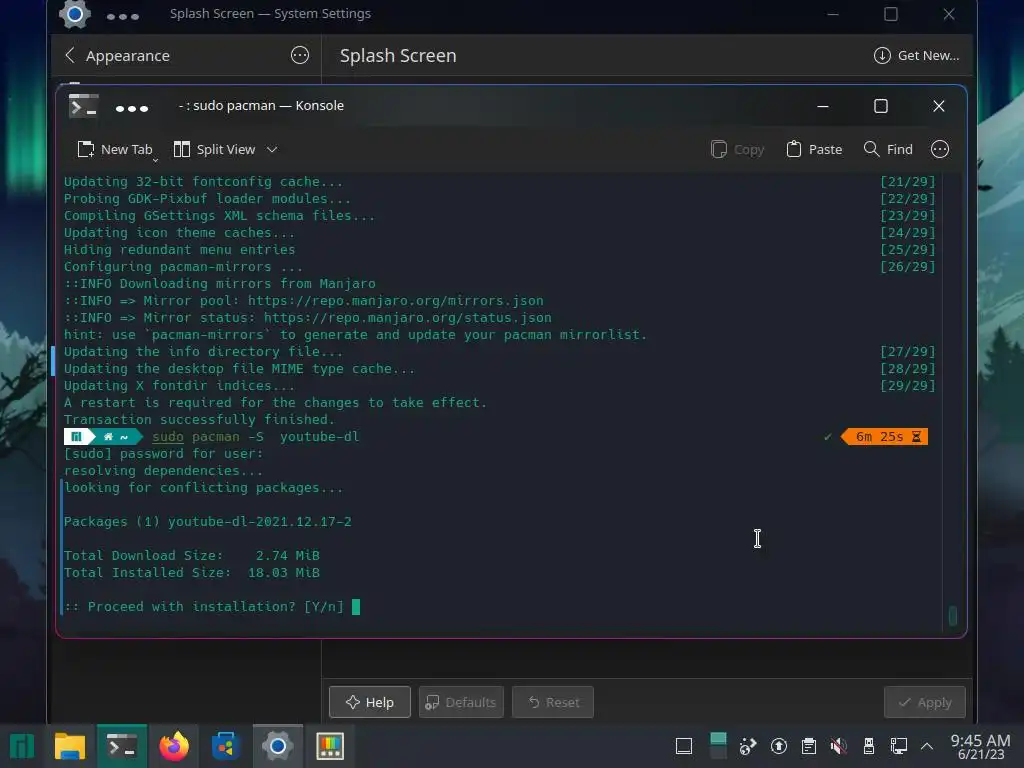1024x768 pixels.
Task: Click Konsole's vertical scrollbar handle
Action: click(x=953, y=615)
